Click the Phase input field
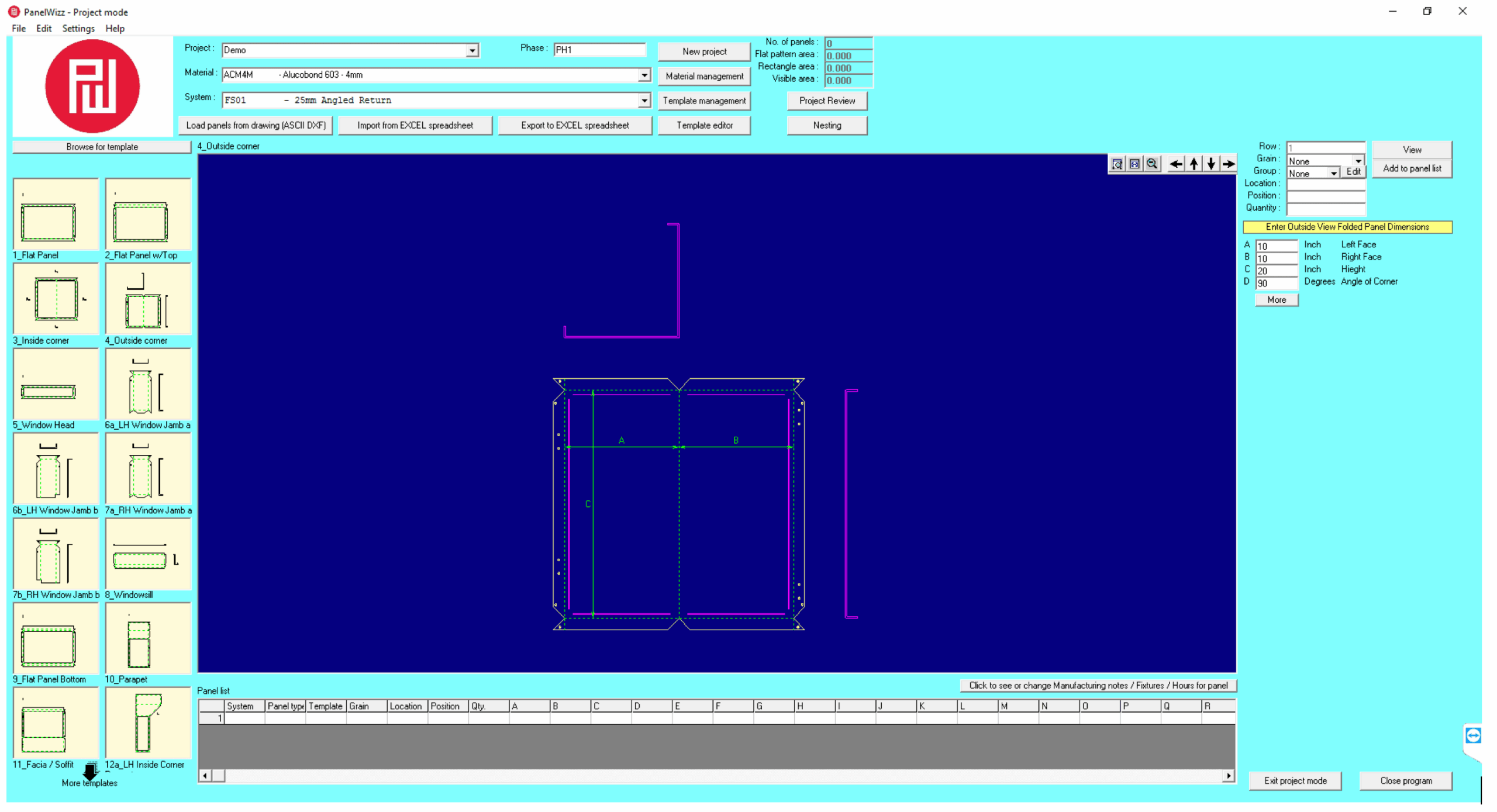The height and width of the screenshot is (812, 1497). click(x=599, y=50)
